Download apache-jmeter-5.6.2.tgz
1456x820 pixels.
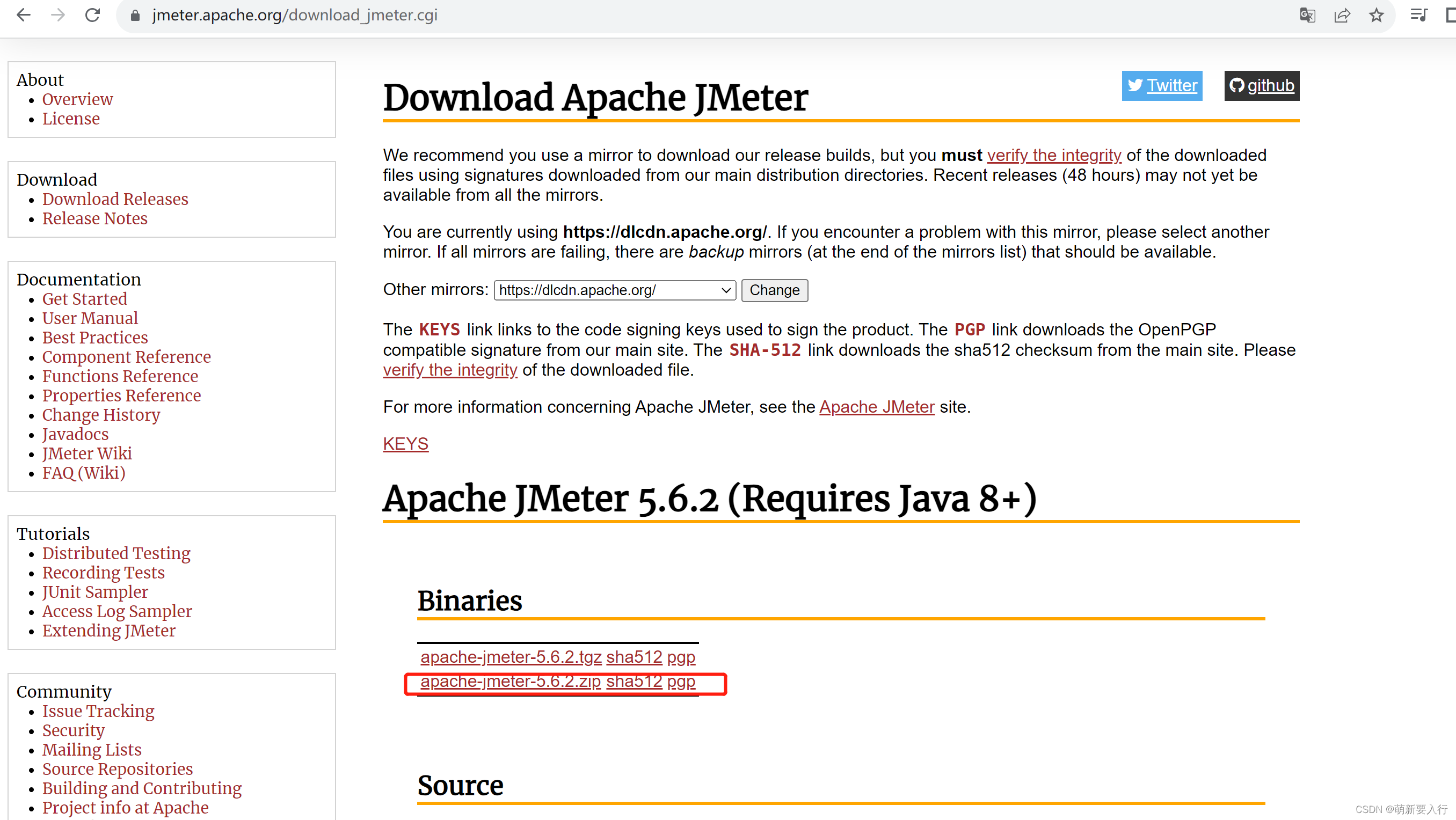click(x=511, y=657)
